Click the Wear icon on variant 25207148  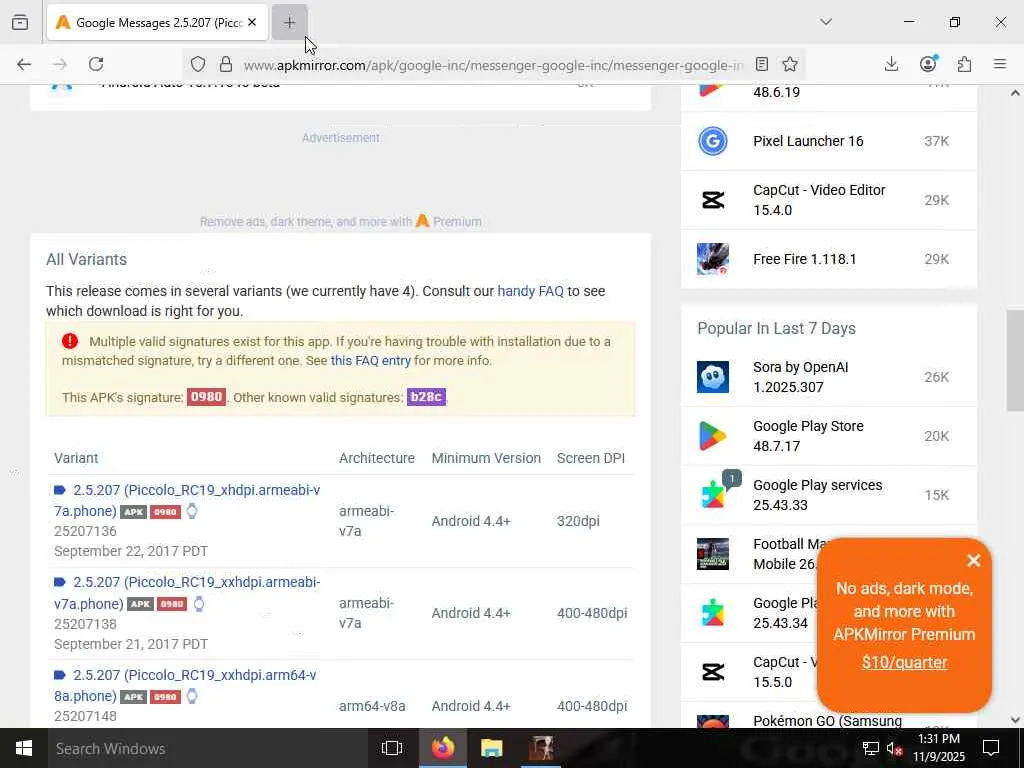(192, 696)
